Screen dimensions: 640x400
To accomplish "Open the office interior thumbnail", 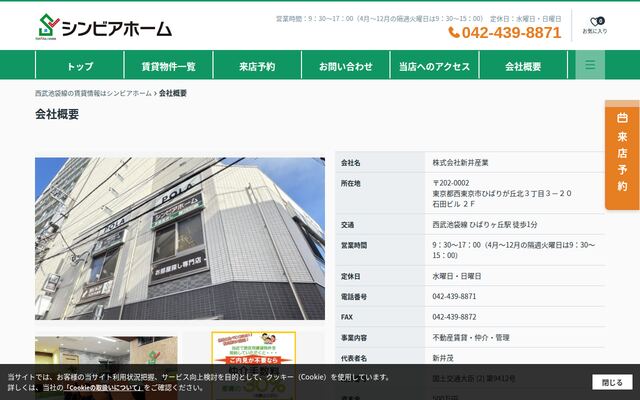I will pyautogui.click(x=106, y=367).
